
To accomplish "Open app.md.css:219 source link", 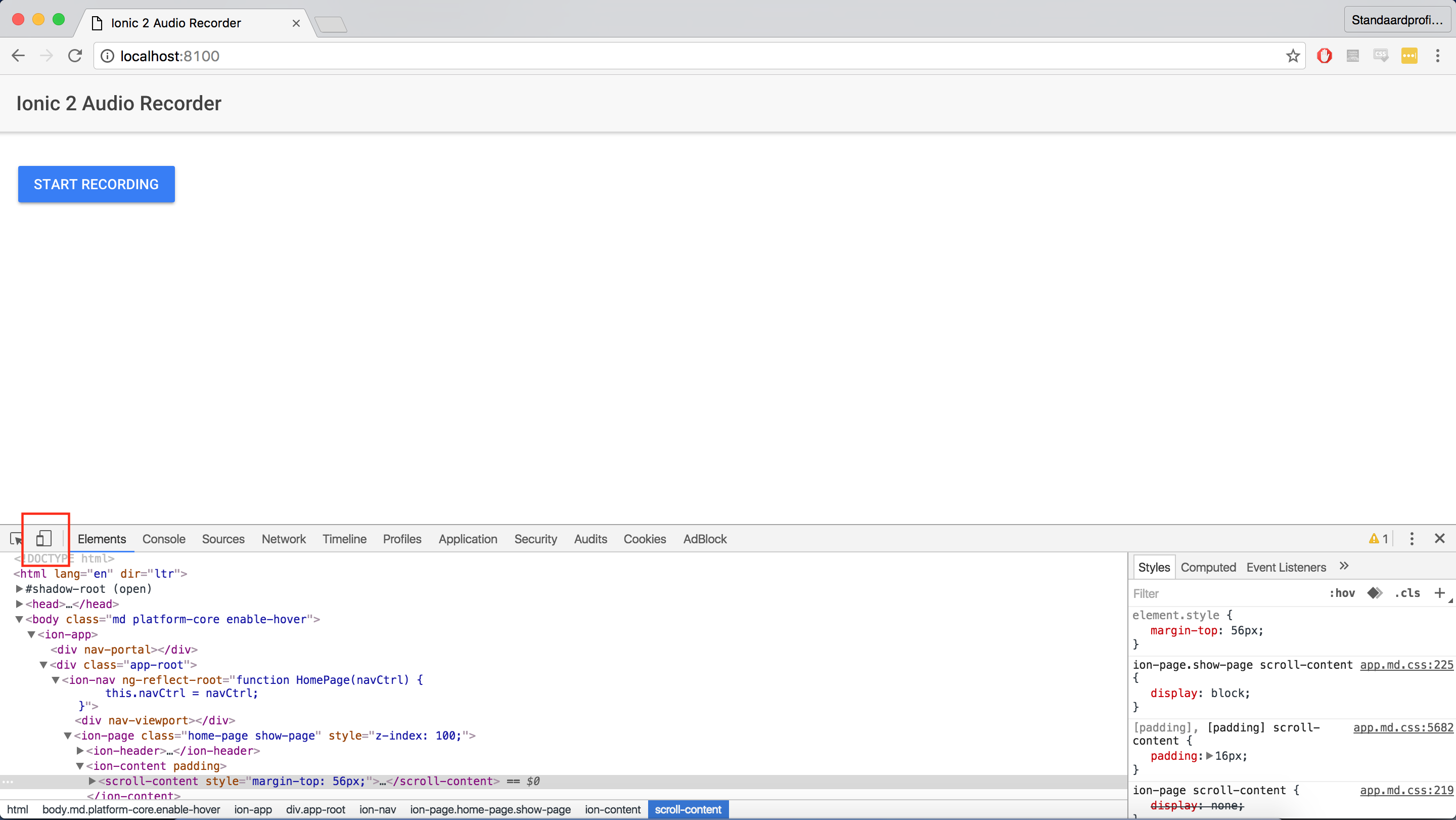I will point(1407,790).
